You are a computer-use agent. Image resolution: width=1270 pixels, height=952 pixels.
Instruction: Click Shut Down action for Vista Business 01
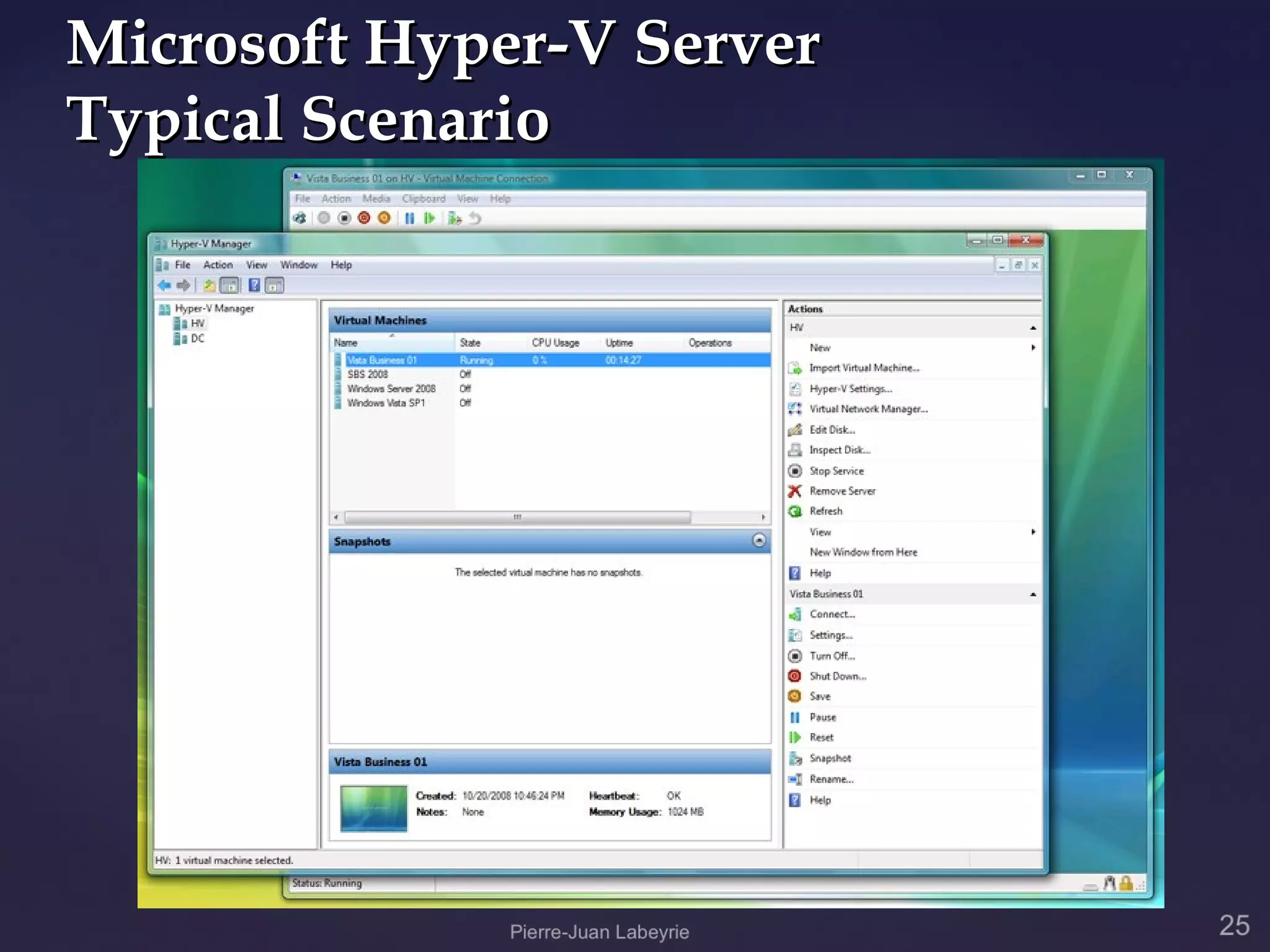click(x=838, y=676)
